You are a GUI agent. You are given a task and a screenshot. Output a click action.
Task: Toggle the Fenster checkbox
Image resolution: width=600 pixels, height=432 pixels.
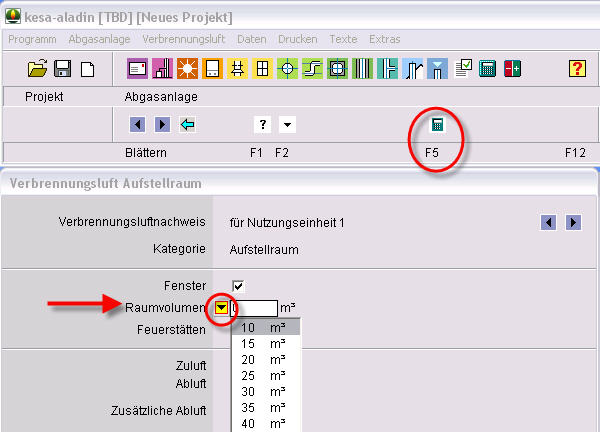(x=238, y=285)
